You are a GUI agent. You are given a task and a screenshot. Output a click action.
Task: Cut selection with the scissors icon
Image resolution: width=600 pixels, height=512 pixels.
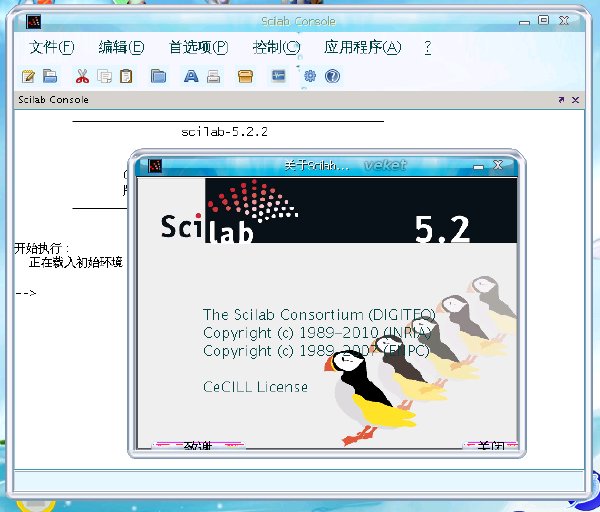(x=82, y=76)
